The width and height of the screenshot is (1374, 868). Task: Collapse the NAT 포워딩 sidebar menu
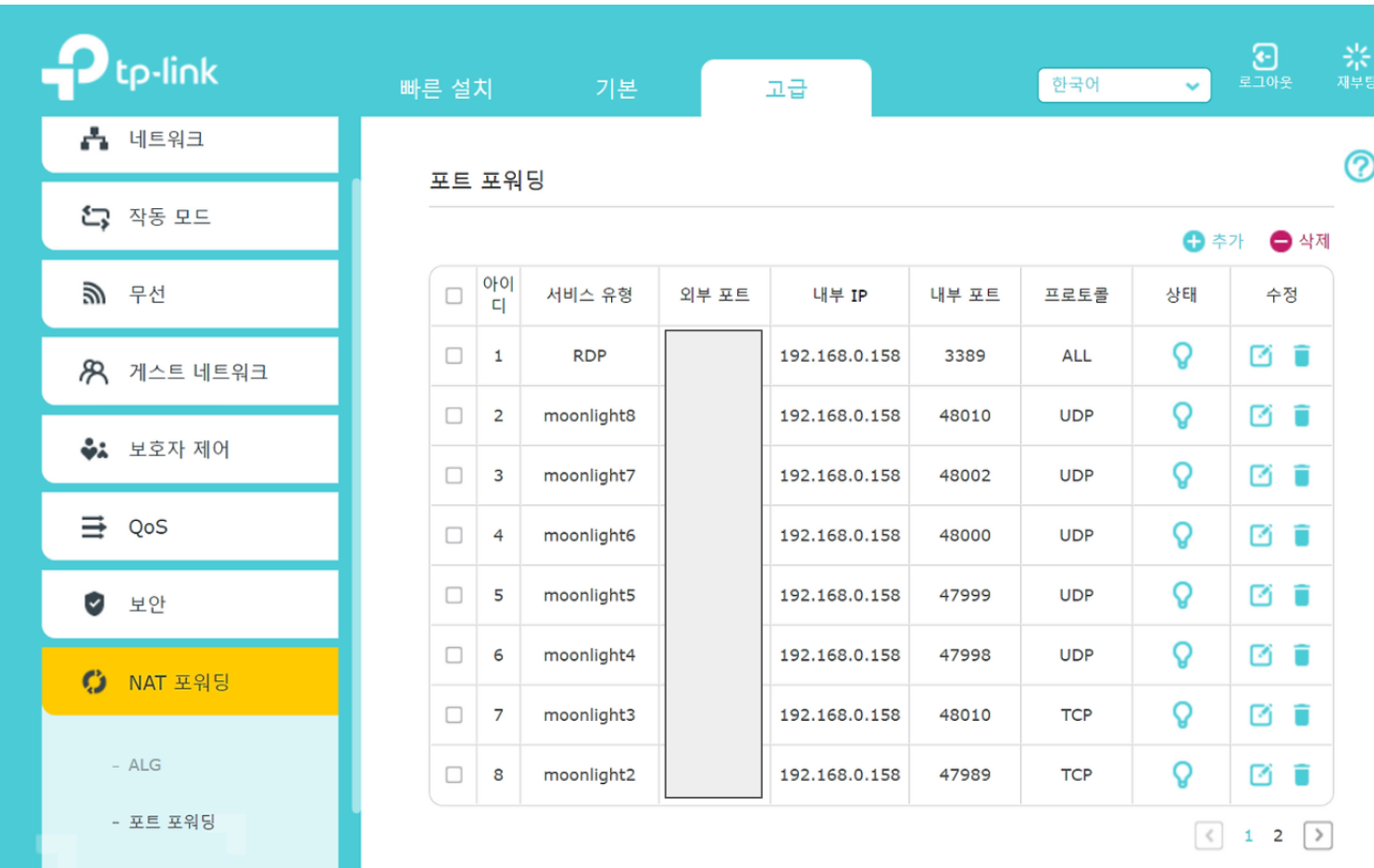coord(190,682)
